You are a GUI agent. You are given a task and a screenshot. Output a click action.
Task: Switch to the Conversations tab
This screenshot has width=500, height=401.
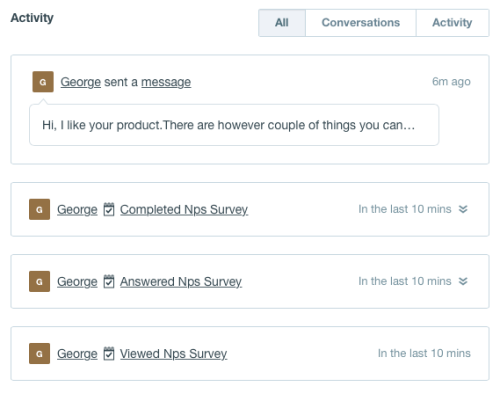click(361, 23)
